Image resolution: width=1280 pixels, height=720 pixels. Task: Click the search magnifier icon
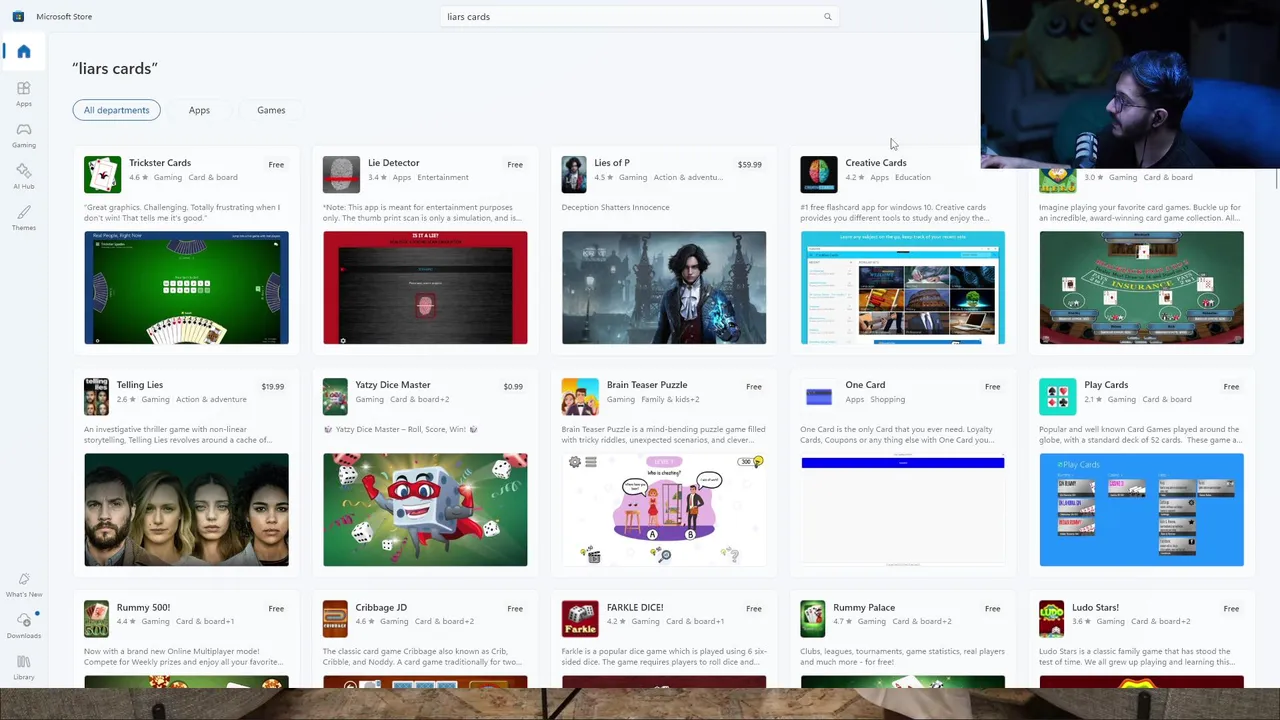[827, 17]
